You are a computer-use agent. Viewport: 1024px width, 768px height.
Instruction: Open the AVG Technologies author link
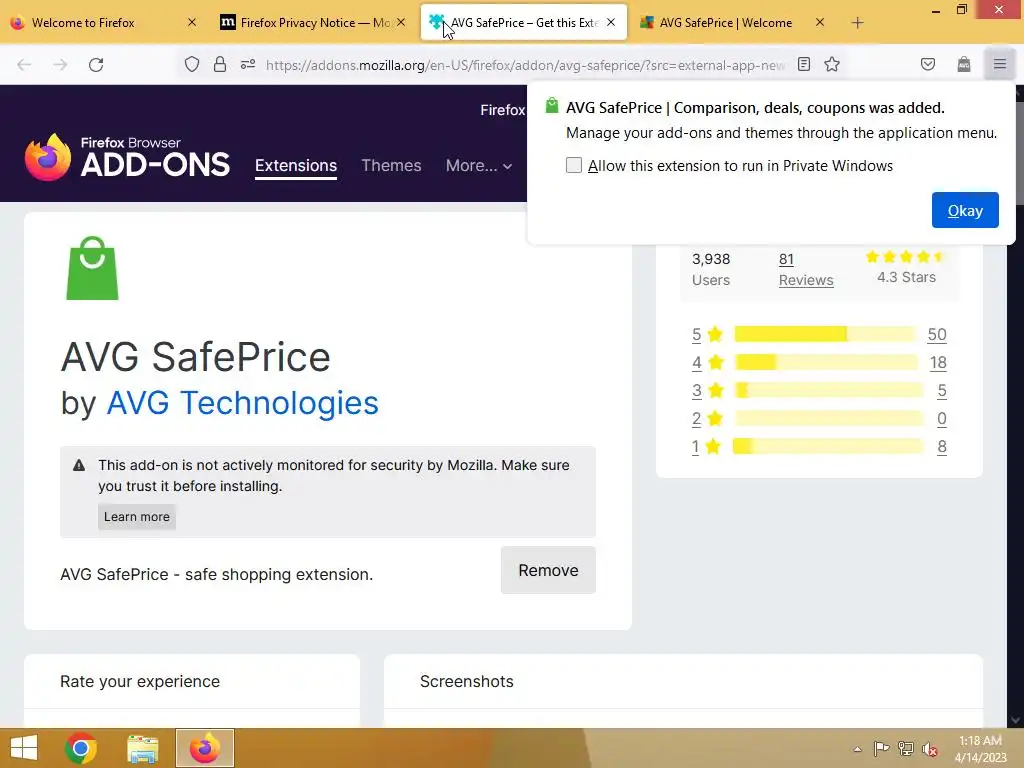pos(242,402)
